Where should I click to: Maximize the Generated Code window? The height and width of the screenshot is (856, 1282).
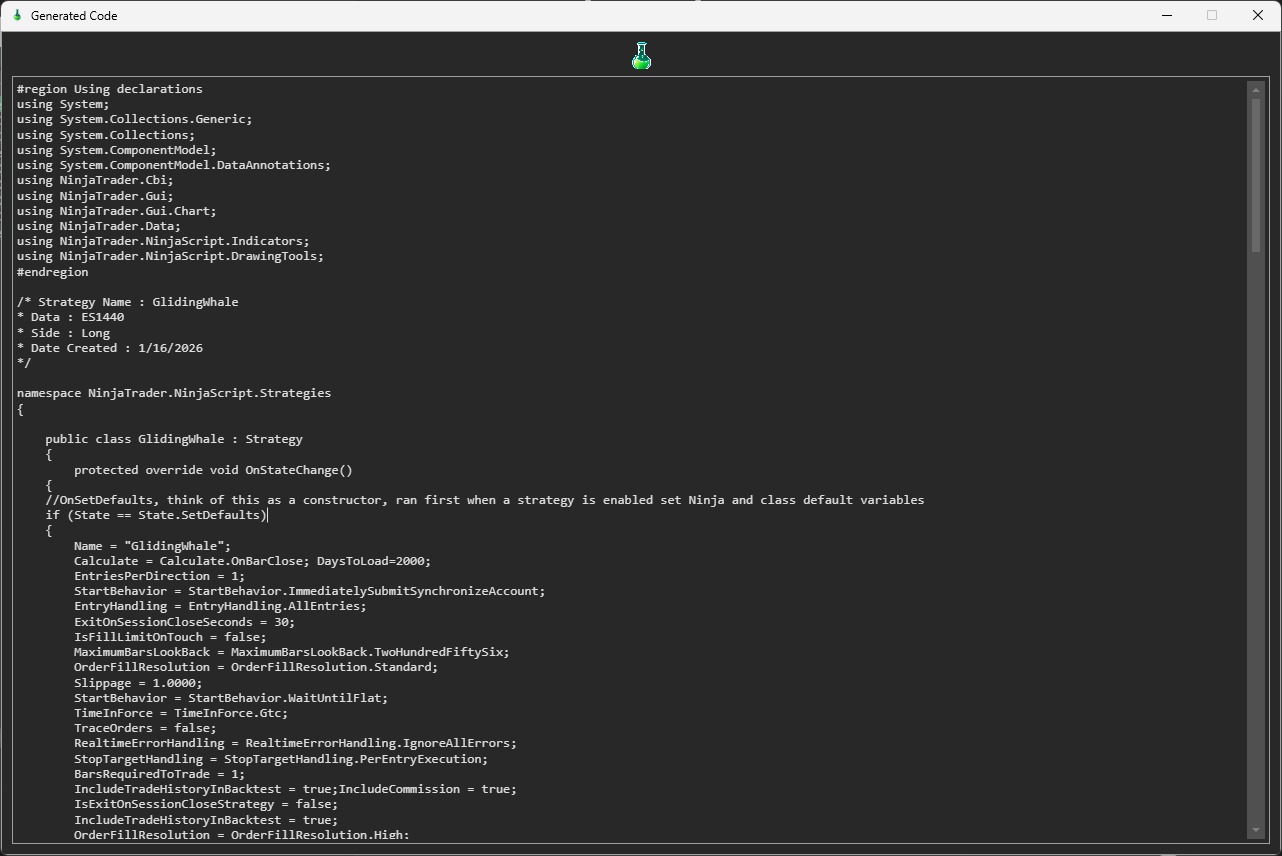pos(1212,15)
